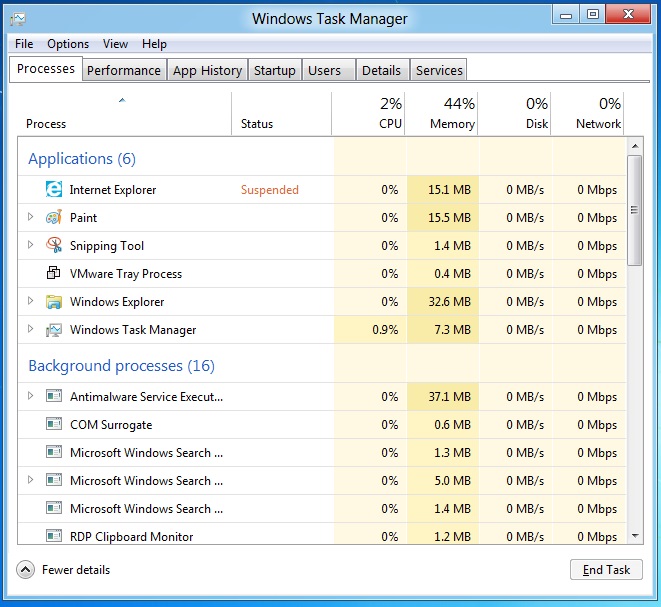Click the End Task button
Viewport: 661px width, 607px height.
click(x=606, y=570)
